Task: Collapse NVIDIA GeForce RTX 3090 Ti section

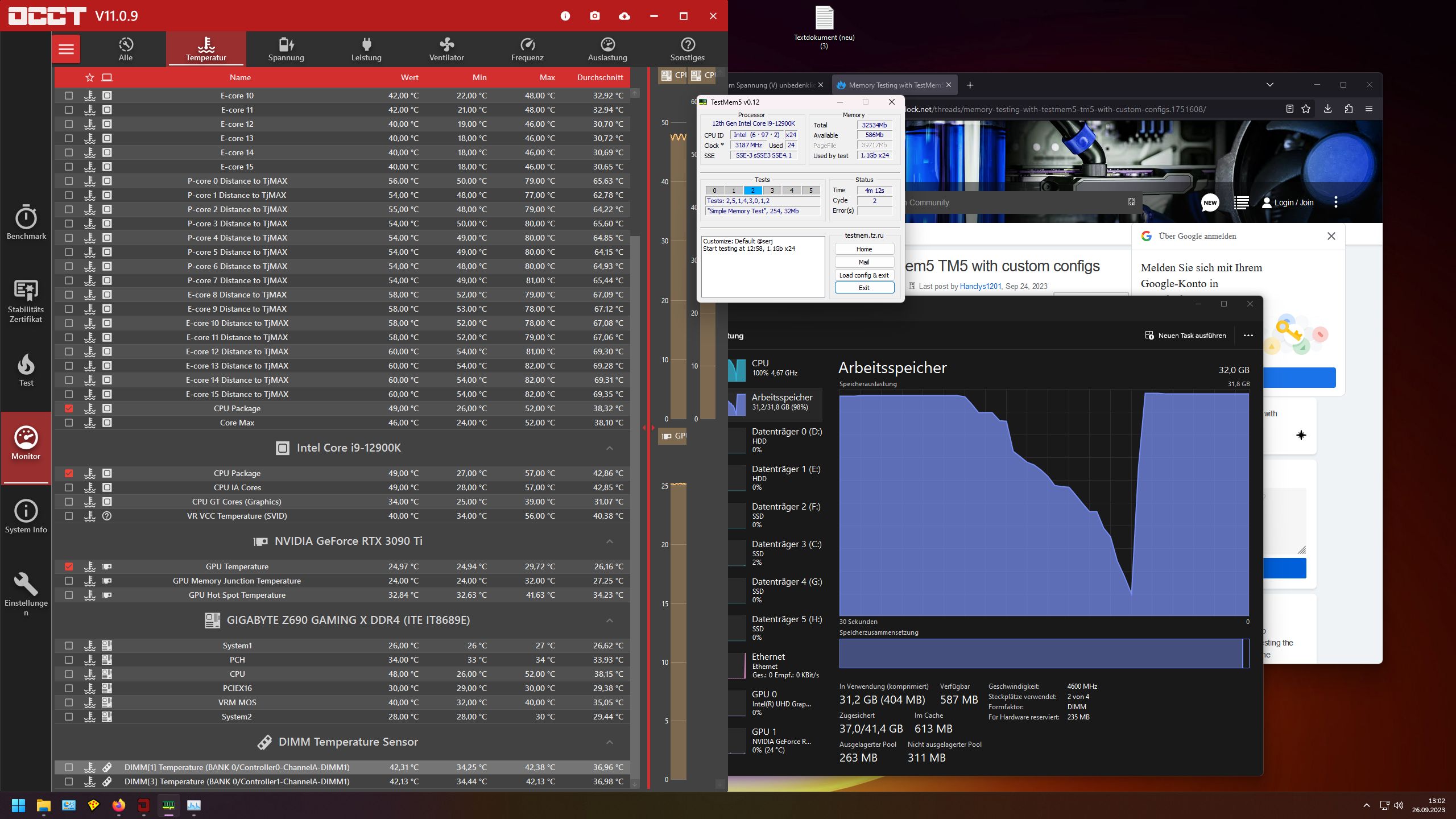Action: 610,541
